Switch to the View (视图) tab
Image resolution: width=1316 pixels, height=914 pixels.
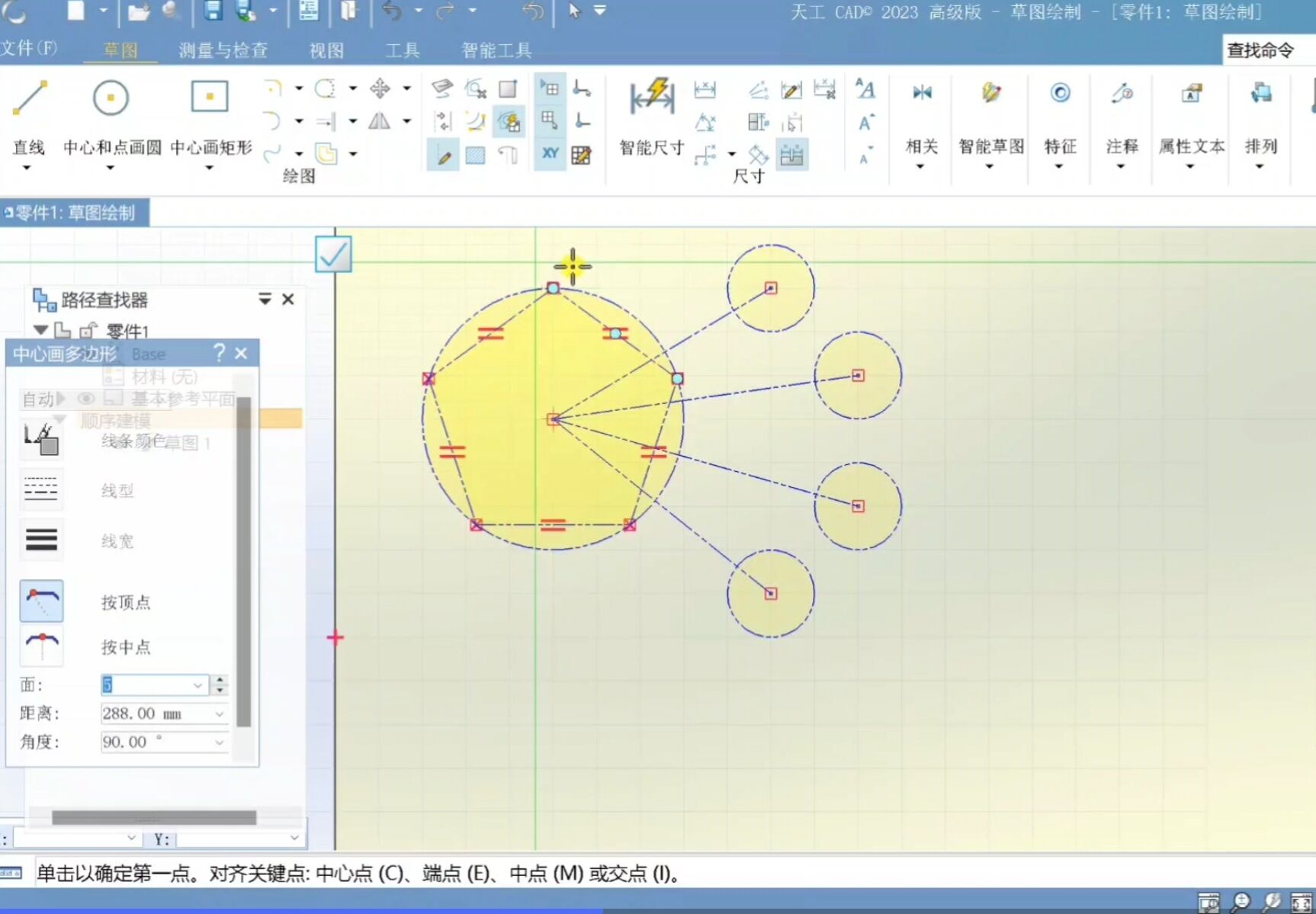pos(326,50)
